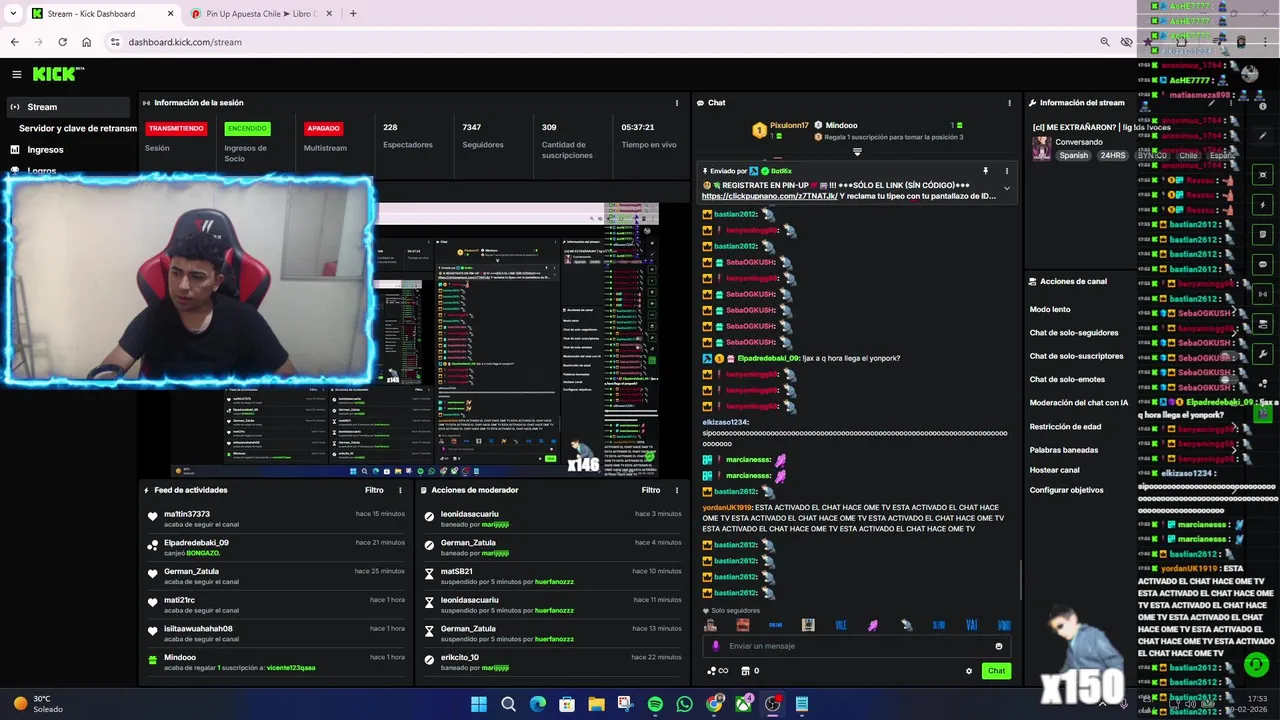Viewport: 1280px width, 720px height.
Task: Open Servidor y clave de retransmisión
Action: tap(78, 128)
